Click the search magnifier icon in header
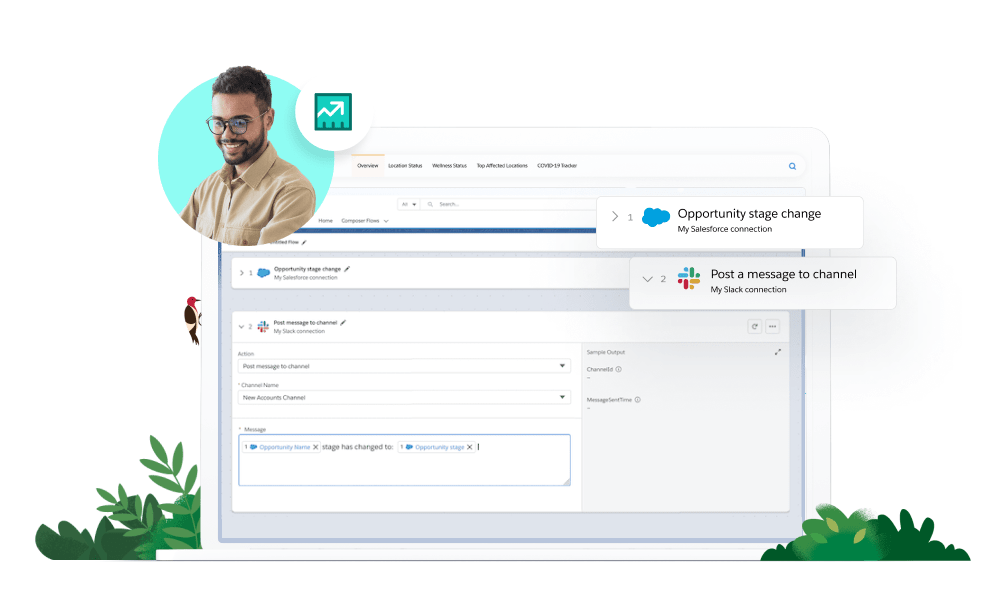The width and height of the screenshot is (1000, 600). (x=792, y=166)
